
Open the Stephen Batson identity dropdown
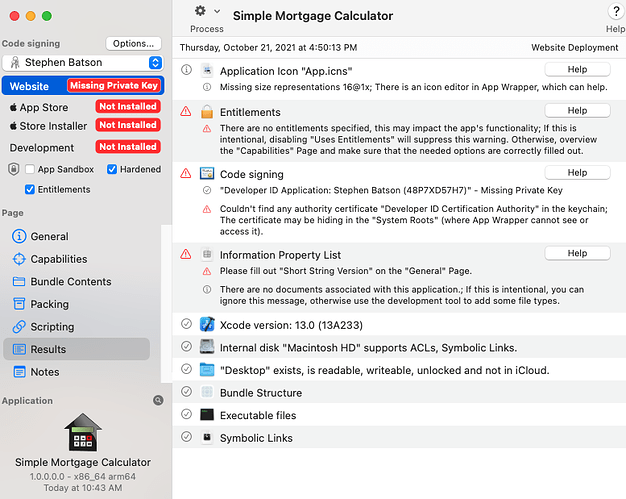tap(83, 62)
